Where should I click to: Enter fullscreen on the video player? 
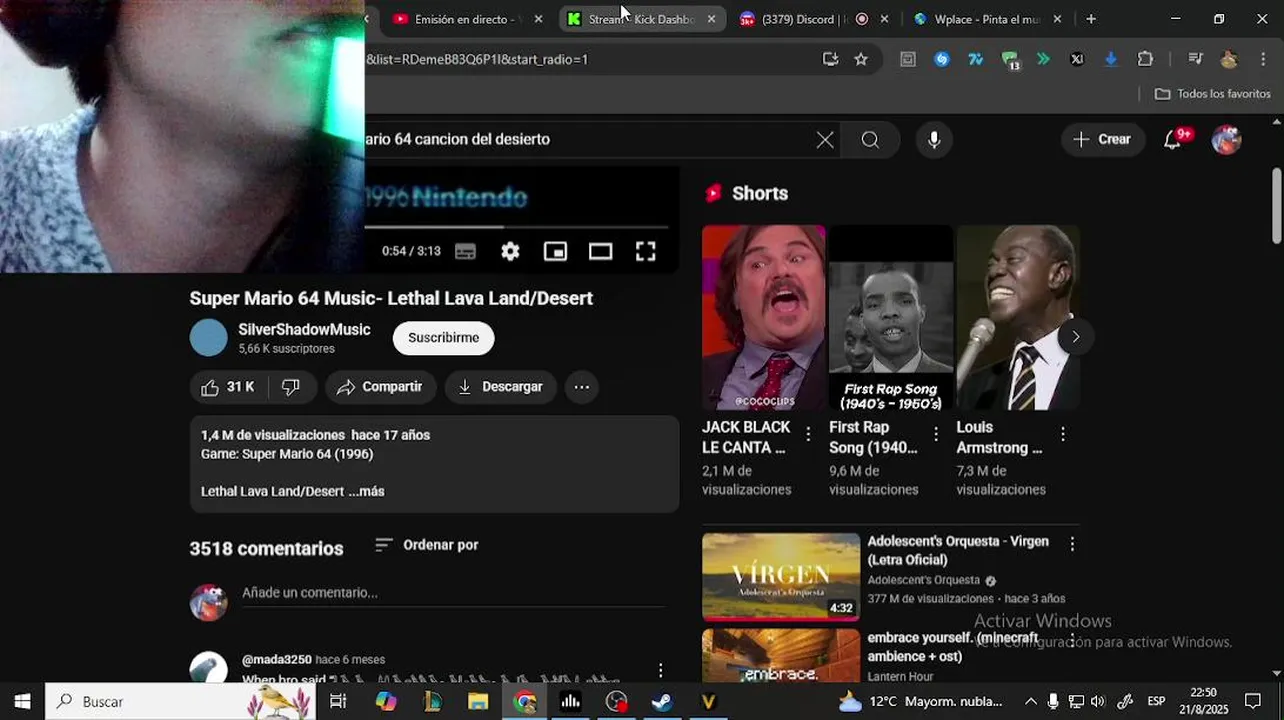tap(646, 252)
